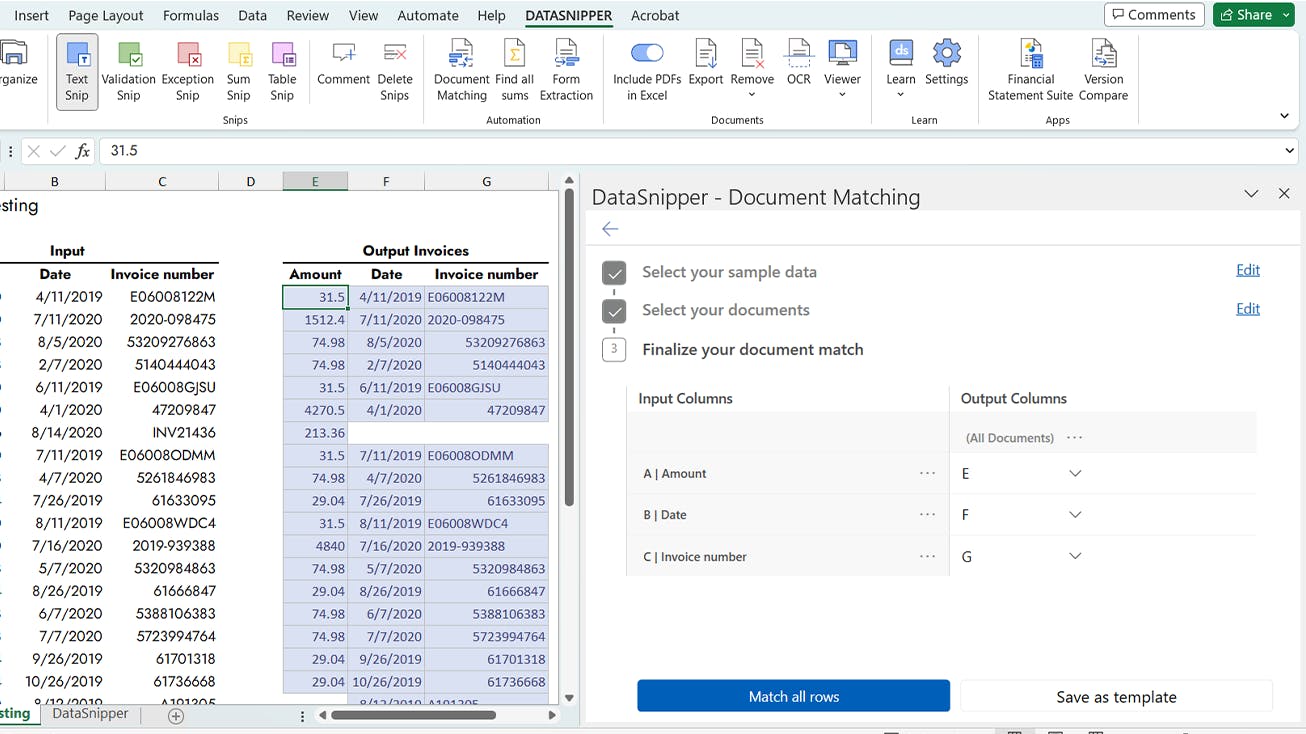Toggle Include PDFs in Excel
This screenshot has width=1306, height=734.
click(646, 54)
